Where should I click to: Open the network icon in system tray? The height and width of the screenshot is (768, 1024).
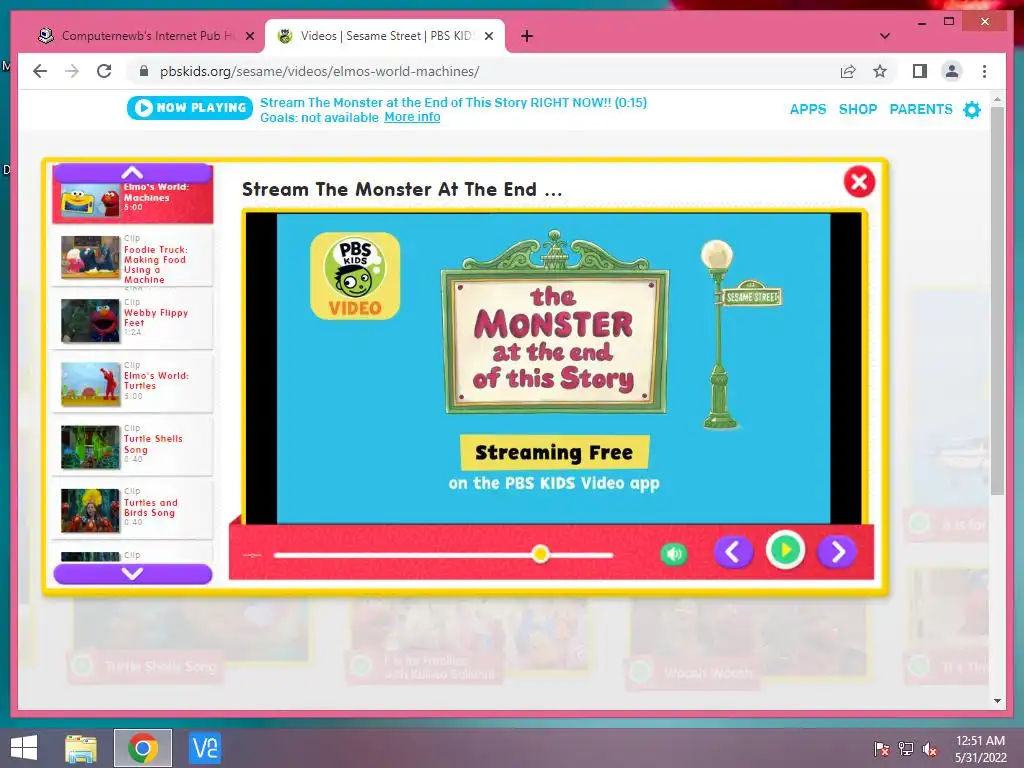click(906, 749)
